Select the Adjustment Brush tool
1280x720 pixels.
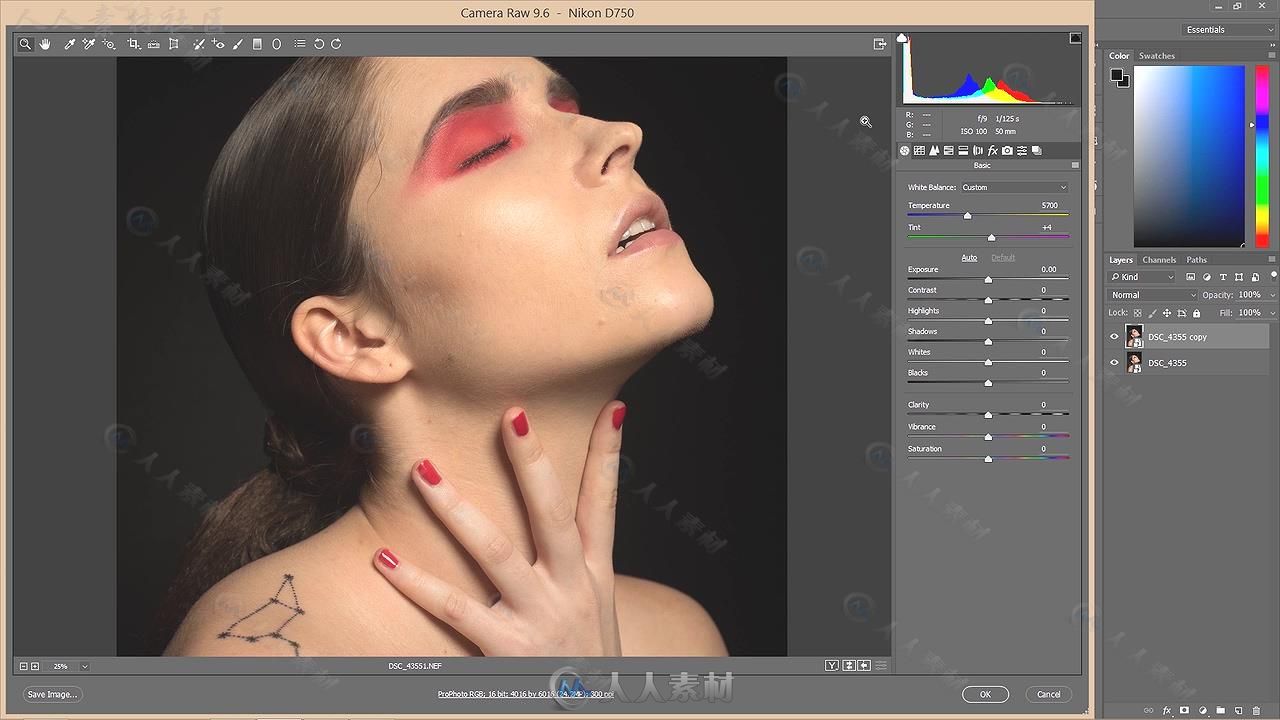pos(238,44)
